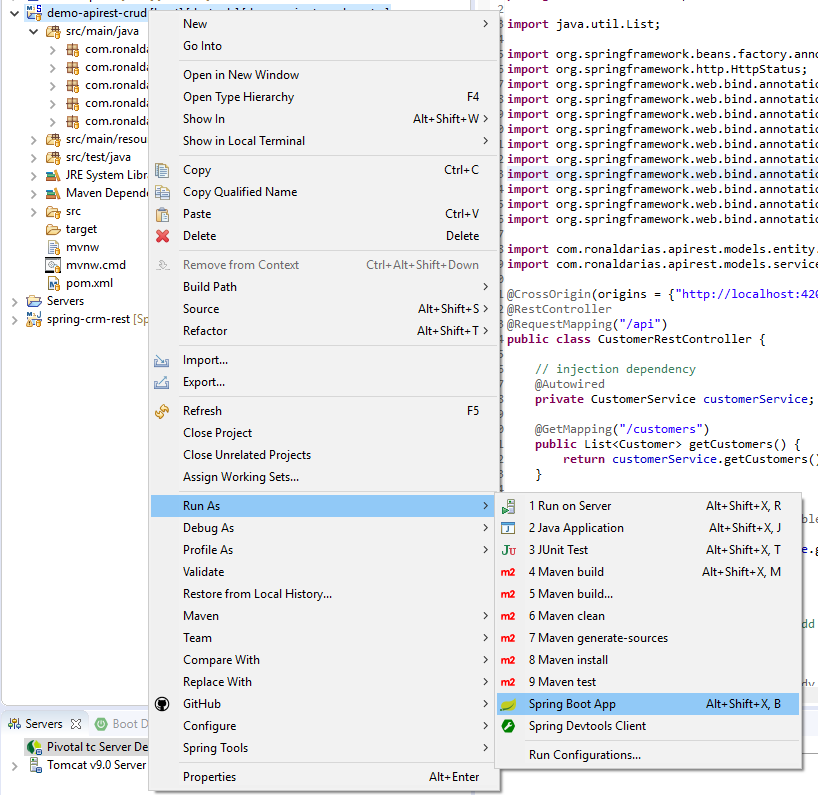Select Restore from Local History...

(324, 594)
